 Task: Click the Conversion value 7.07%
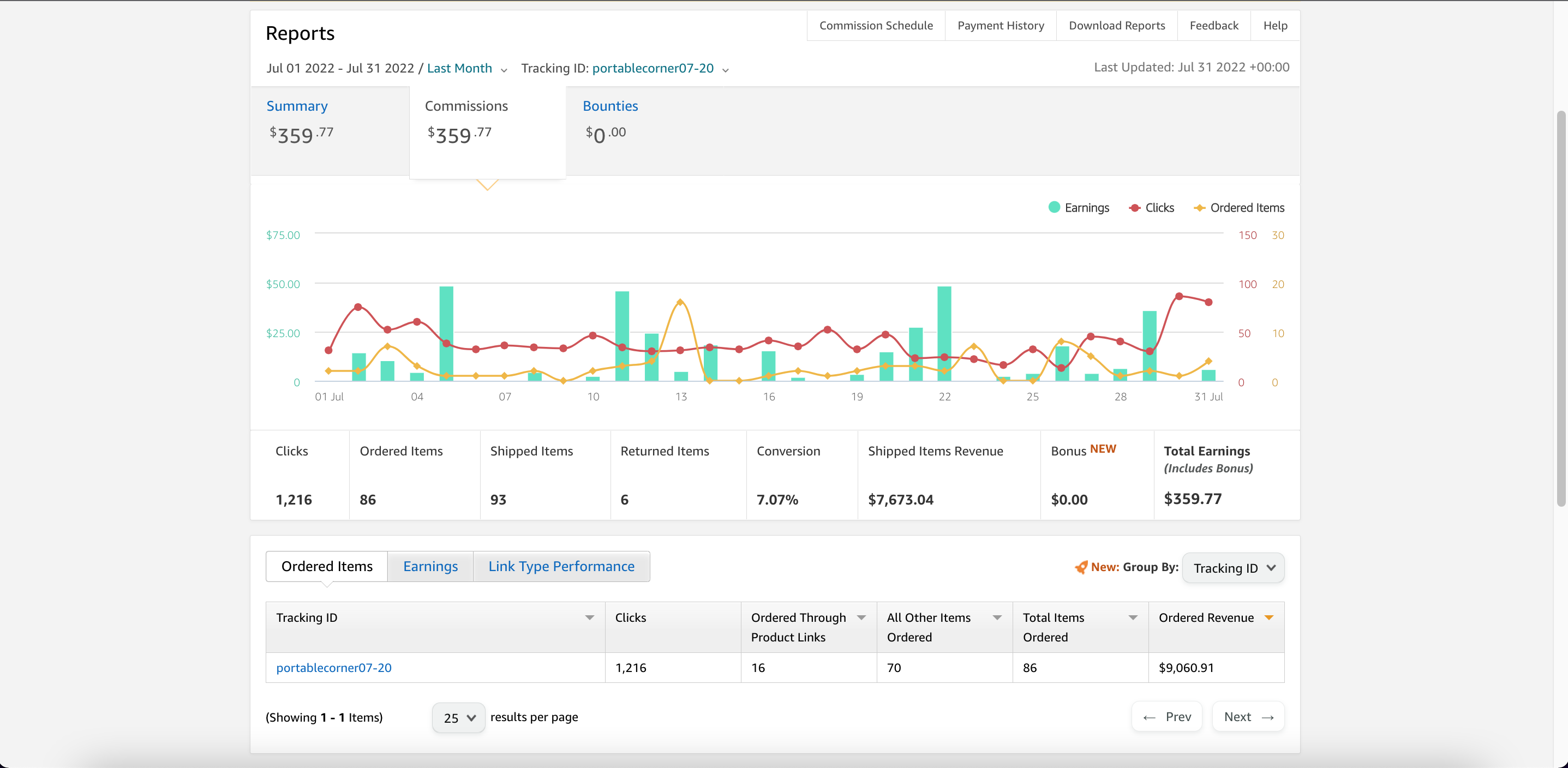pos(777,500)
